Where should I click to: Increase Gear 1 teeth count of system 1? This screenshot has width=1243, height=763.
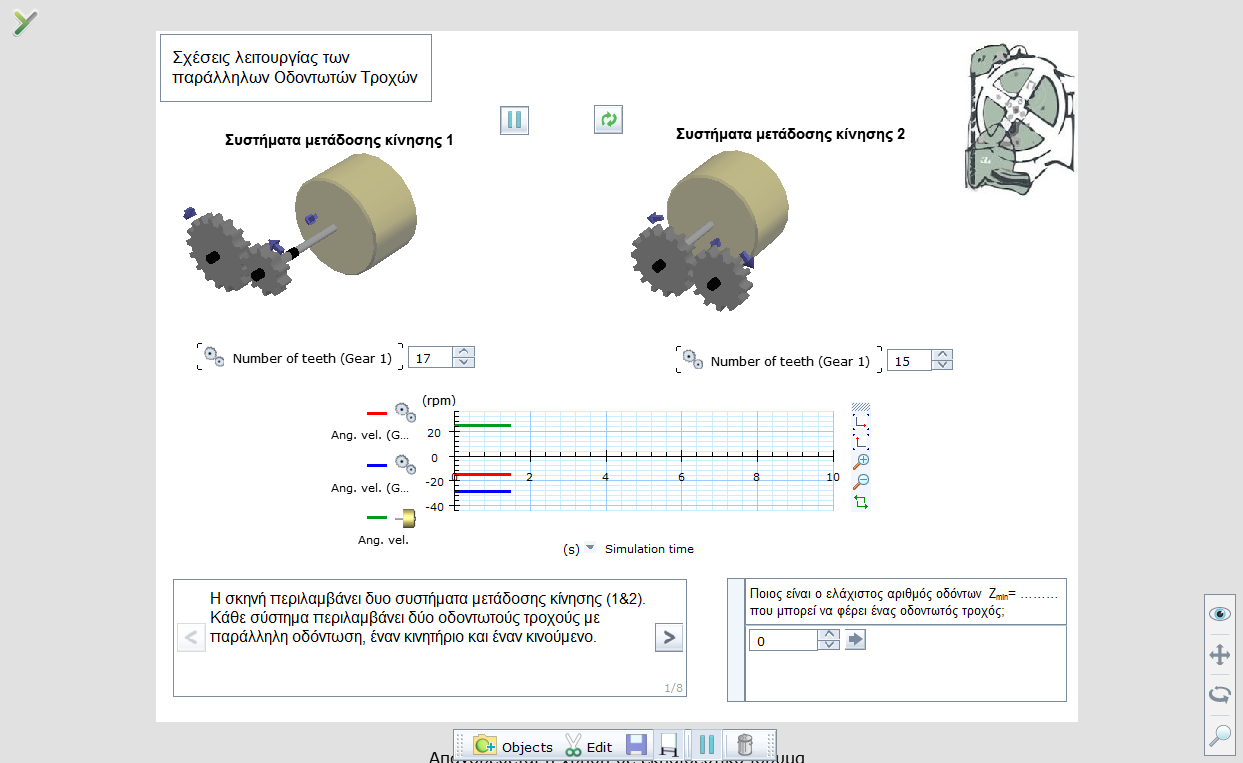(464, 352)
